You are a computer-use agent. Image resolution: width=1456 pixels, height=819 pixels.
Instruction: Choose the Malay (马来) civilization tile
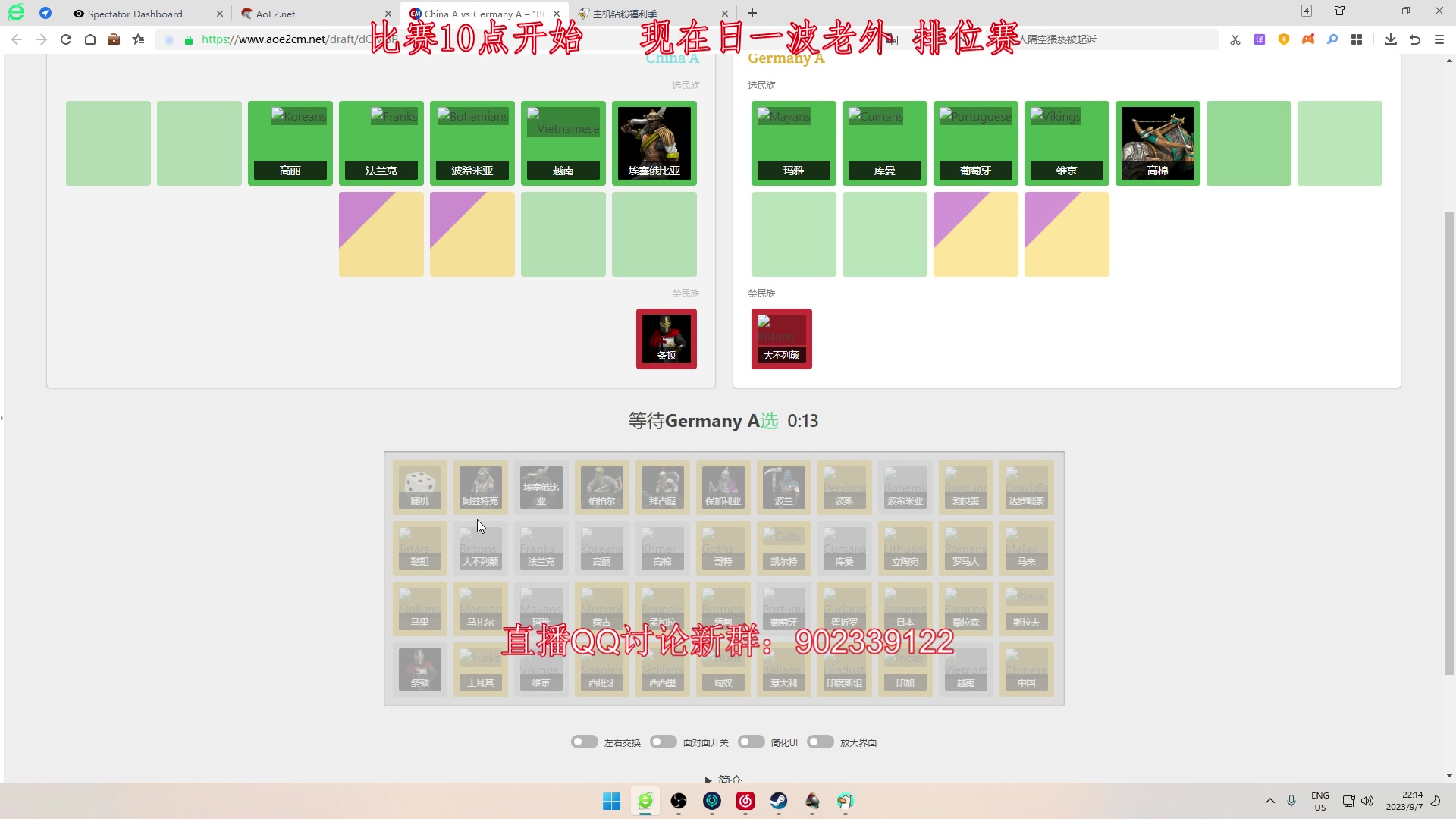[x=1026, y=548]
